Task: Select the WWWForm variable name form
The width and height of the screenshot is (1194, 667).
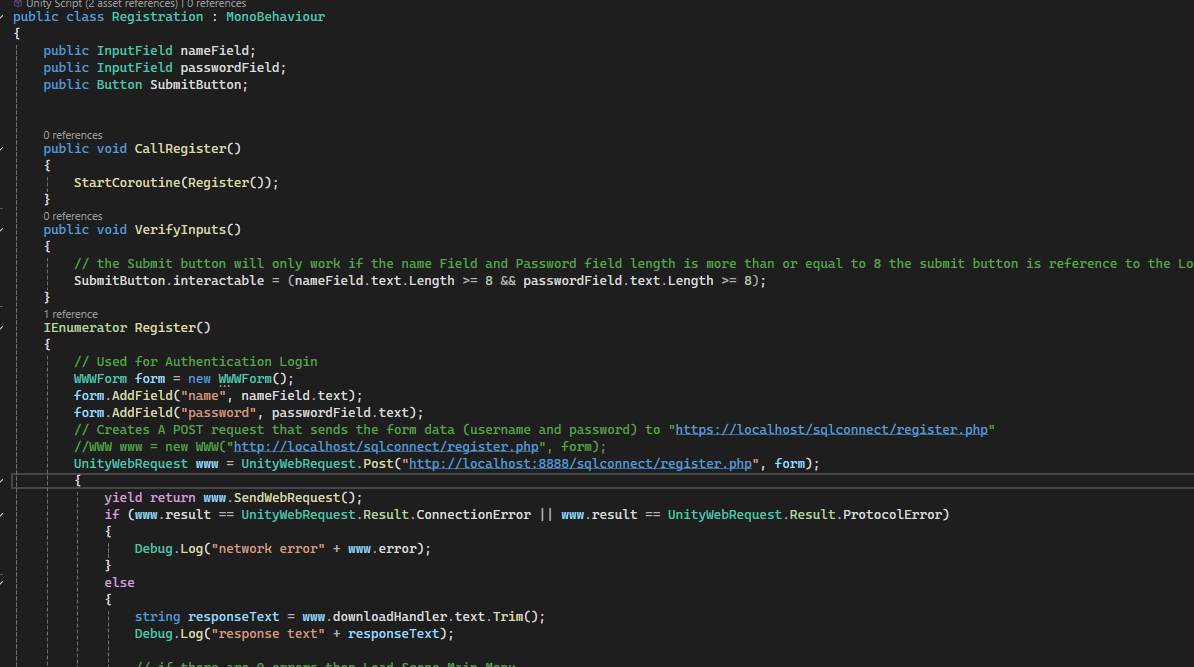Action: click(x=150, y=378)
